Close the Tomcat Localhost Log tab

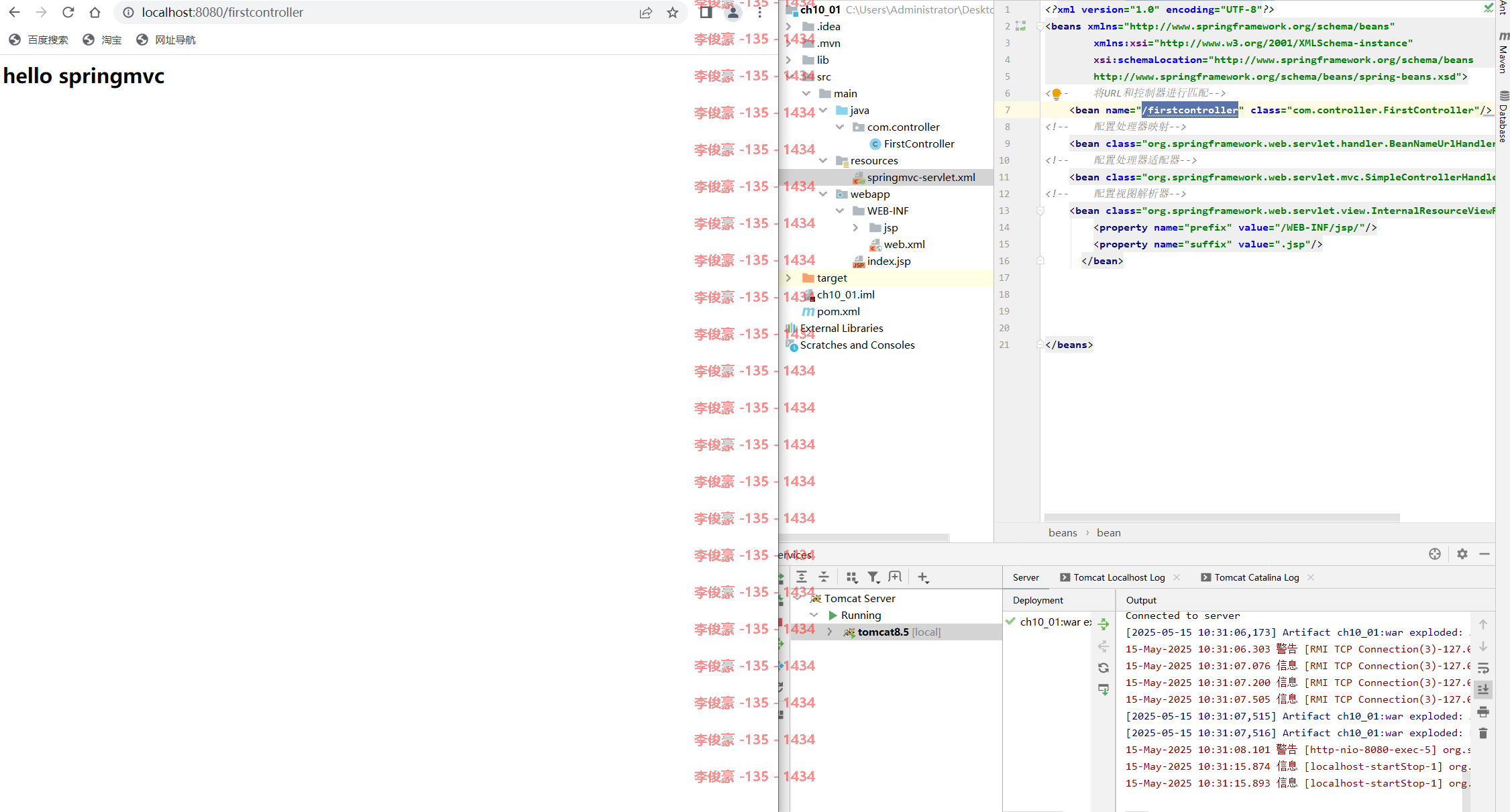click(1177, 577)
